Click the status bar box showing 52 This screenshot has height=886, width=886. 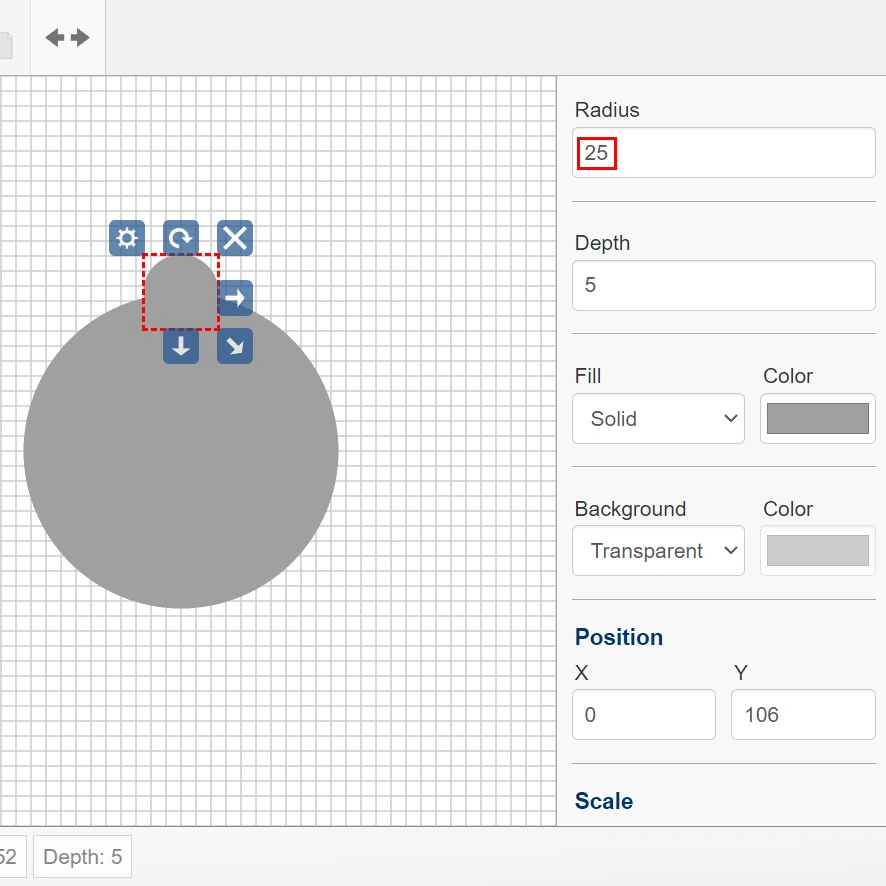click(10, 857)
